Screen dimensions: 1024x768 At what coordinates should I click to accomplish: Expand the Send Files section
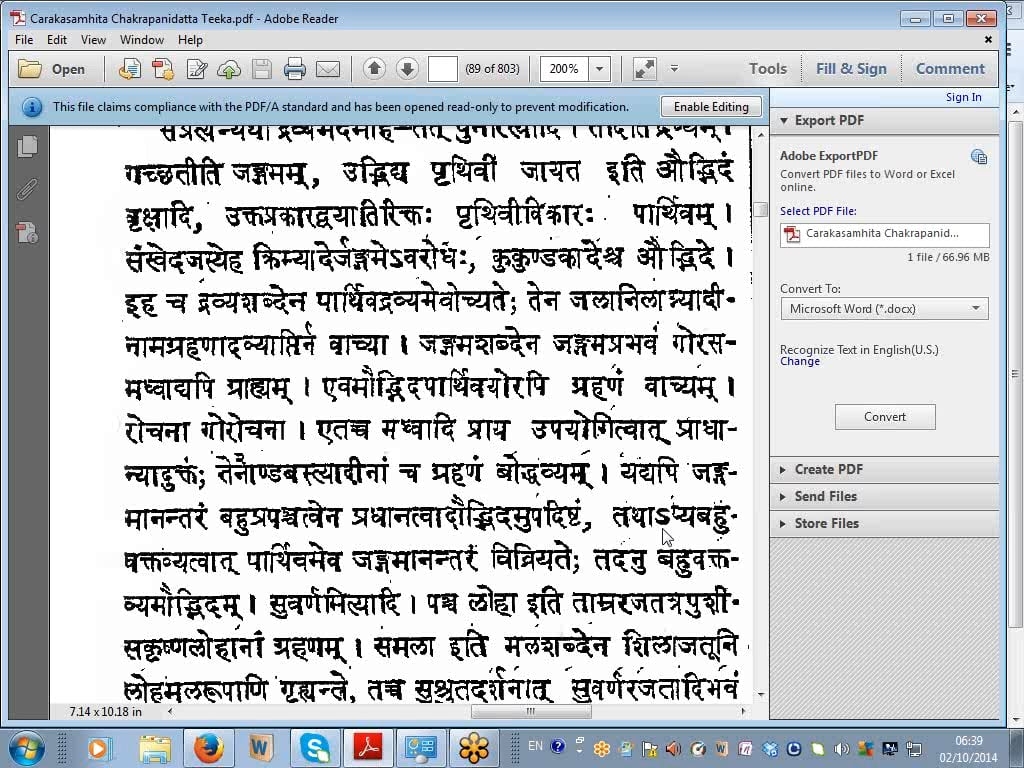click(x=825, y=496)
